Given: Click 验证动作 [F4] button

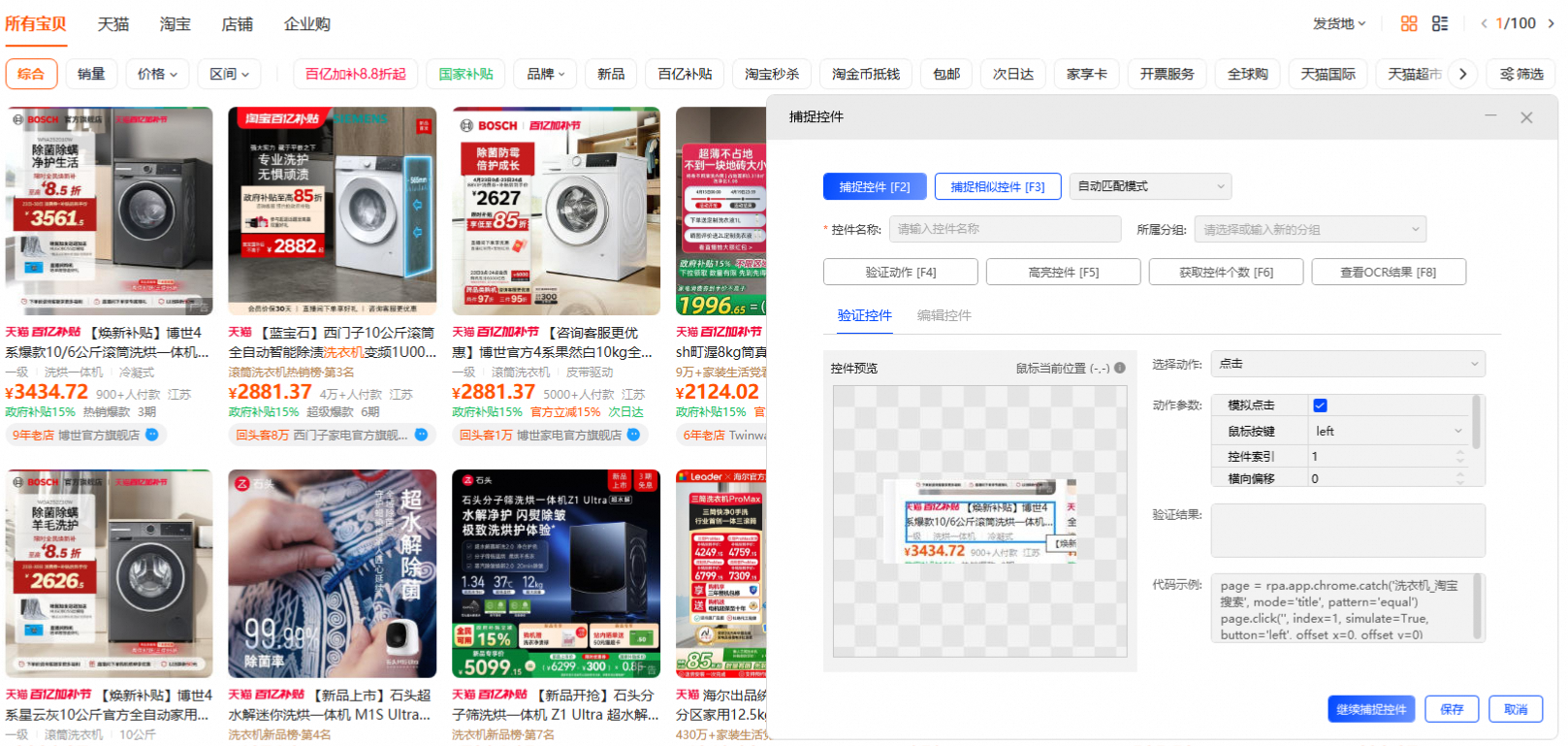Looking at the screenshot, I should click(901, 273).
